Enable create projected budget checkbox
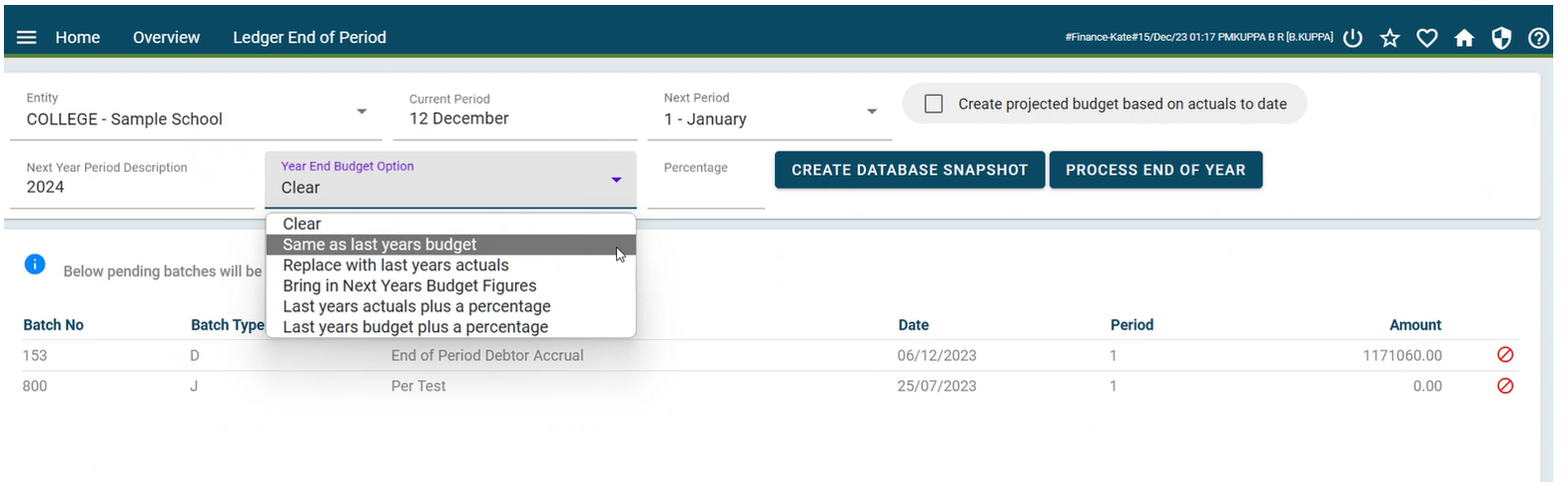Image resolution: width=1568 pixels, height=494 pixels. tap(933, 104)
